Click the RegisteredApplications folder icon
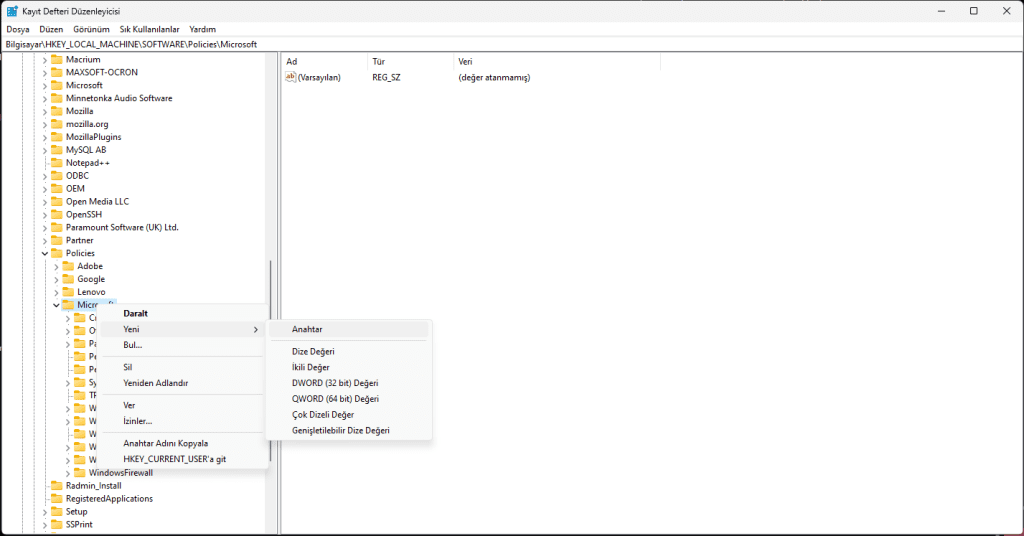The width and height of the screenshot is (1024, 536). (57, 499)
